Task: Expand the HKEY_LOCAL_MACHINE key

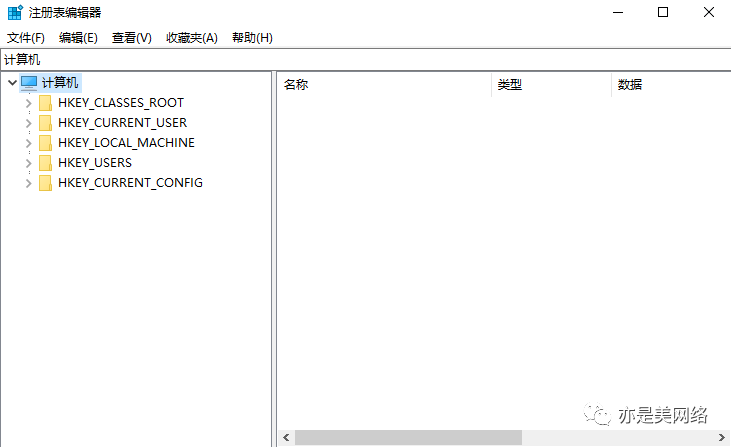Action: click(28, 143)
